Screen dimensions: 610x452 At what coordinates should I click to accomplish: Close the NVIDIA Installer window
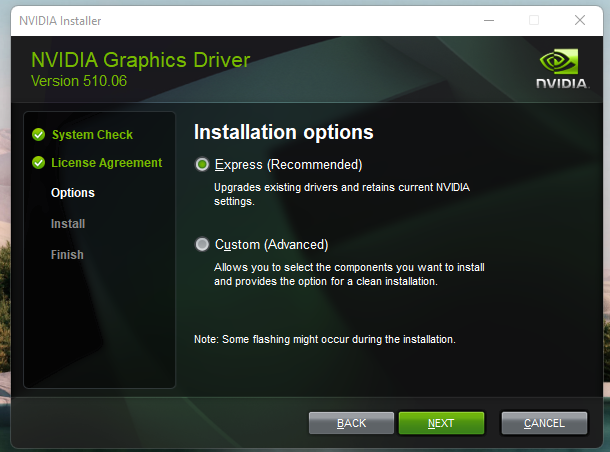coord(580,20)
